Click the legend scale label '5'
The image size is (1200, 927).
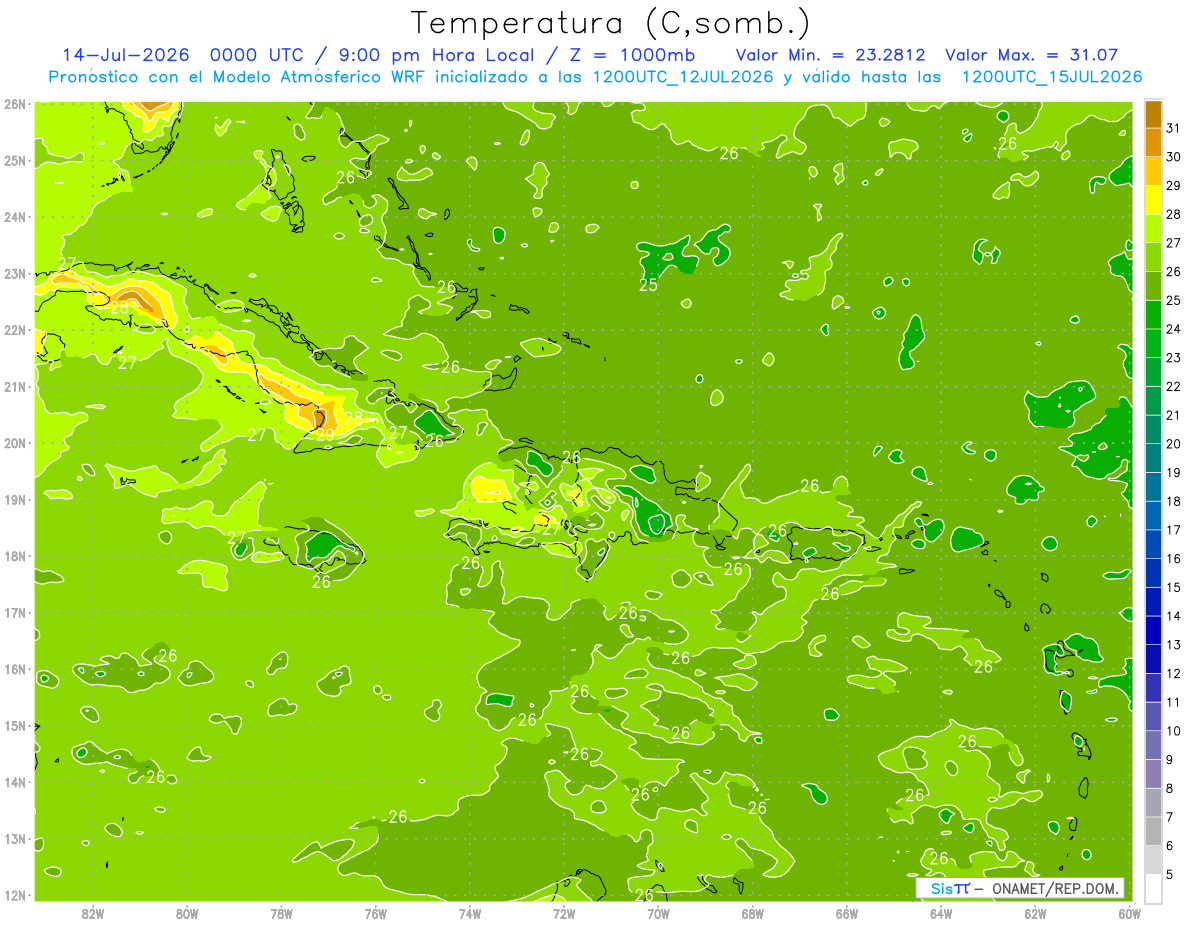point(1170,875)
